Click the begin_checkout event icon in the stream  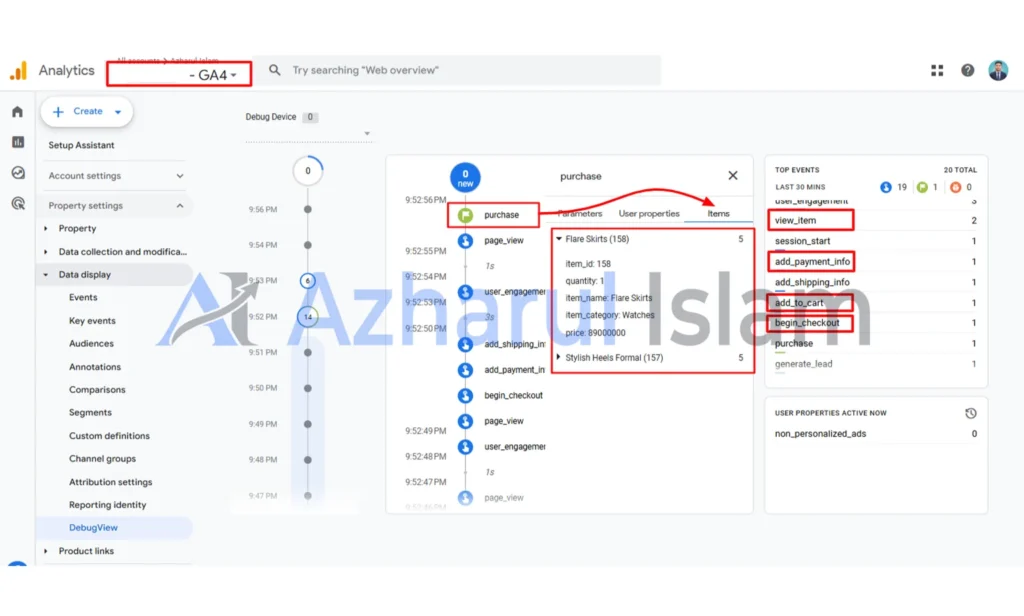[x=465, y=396]
